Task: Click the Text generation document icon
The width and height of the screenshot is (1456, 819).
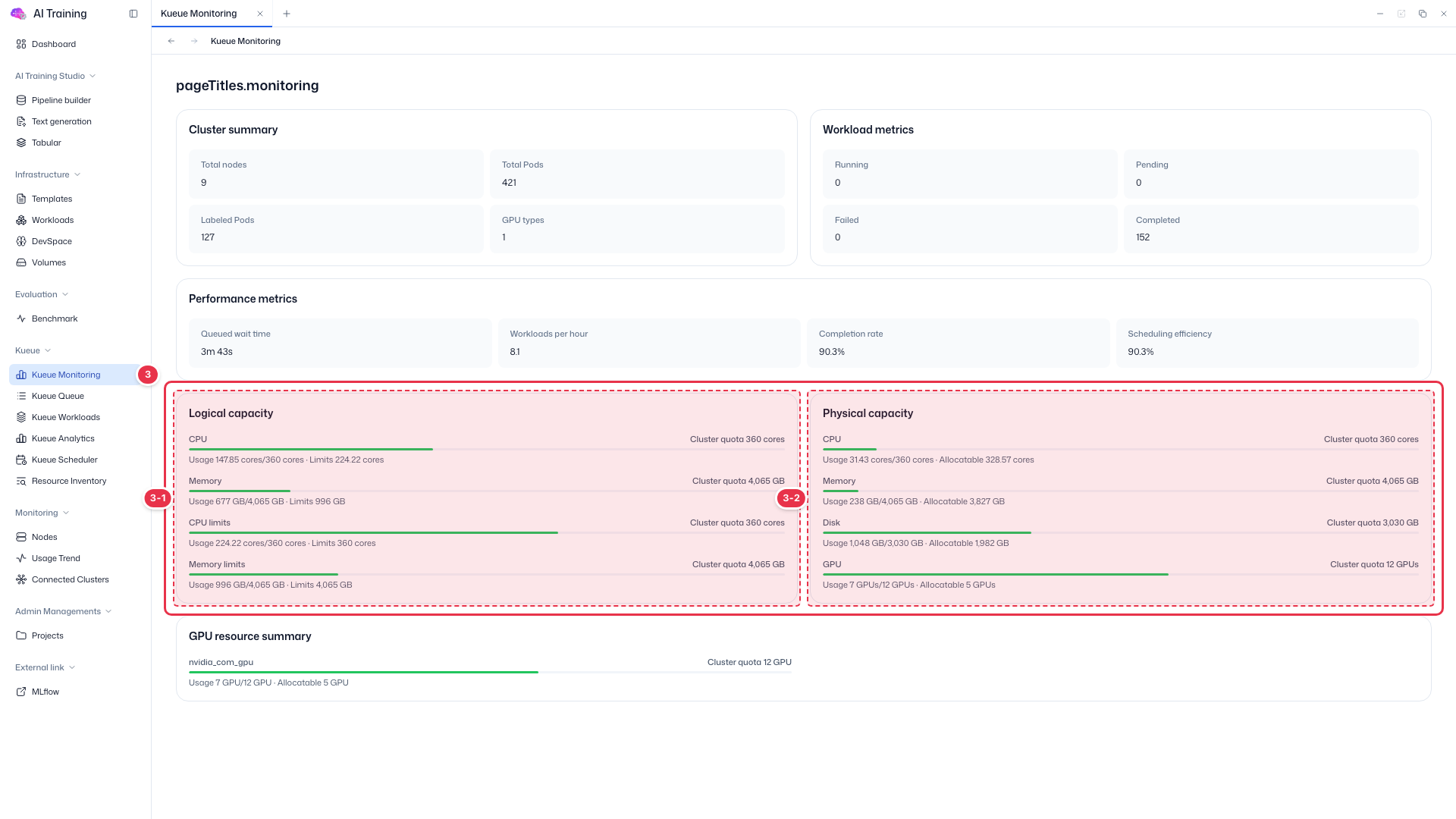Action: click(x=21, y=121)
